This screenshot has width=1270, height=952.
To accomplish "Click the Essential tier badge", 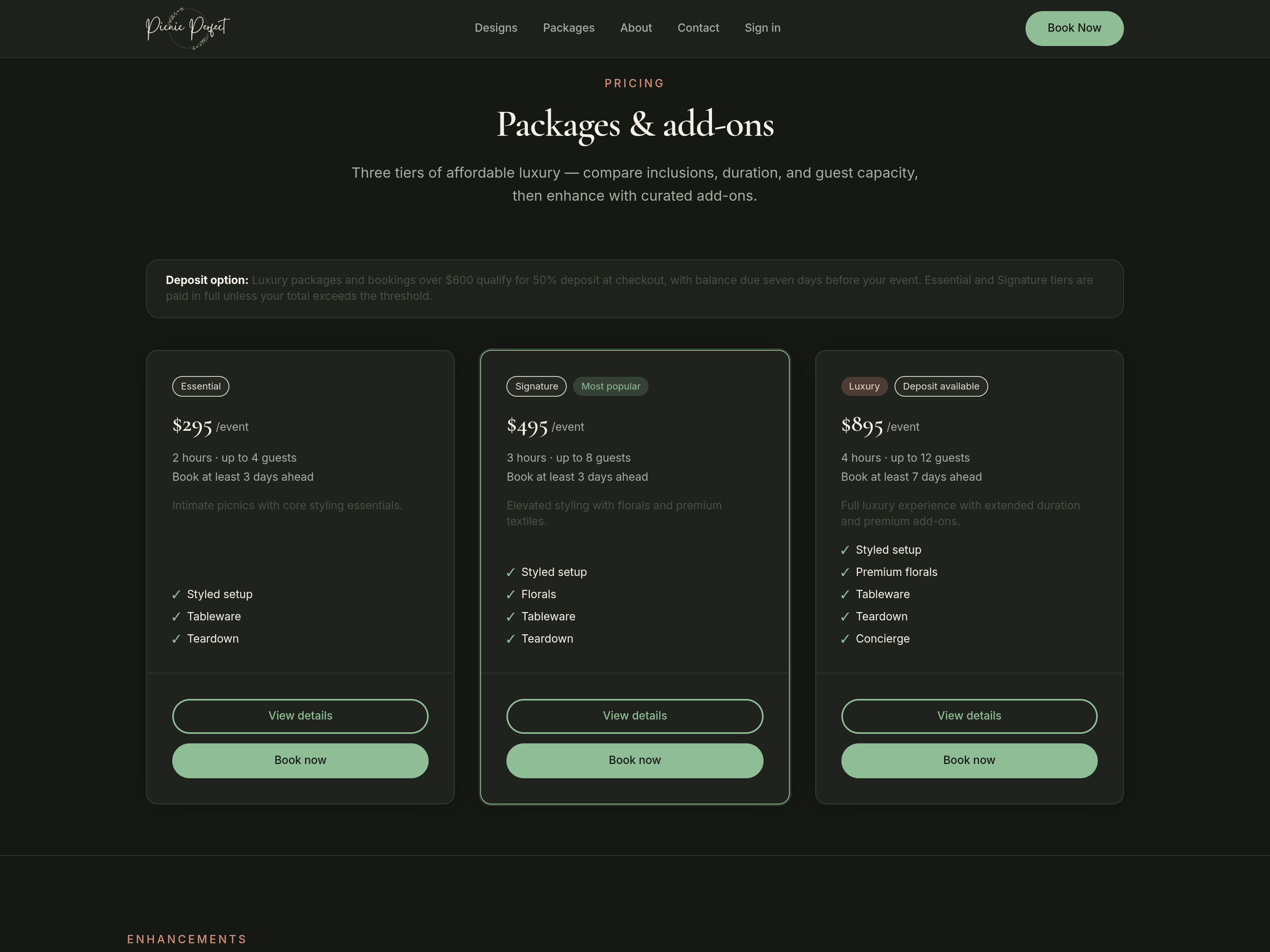I will point(200,386).
